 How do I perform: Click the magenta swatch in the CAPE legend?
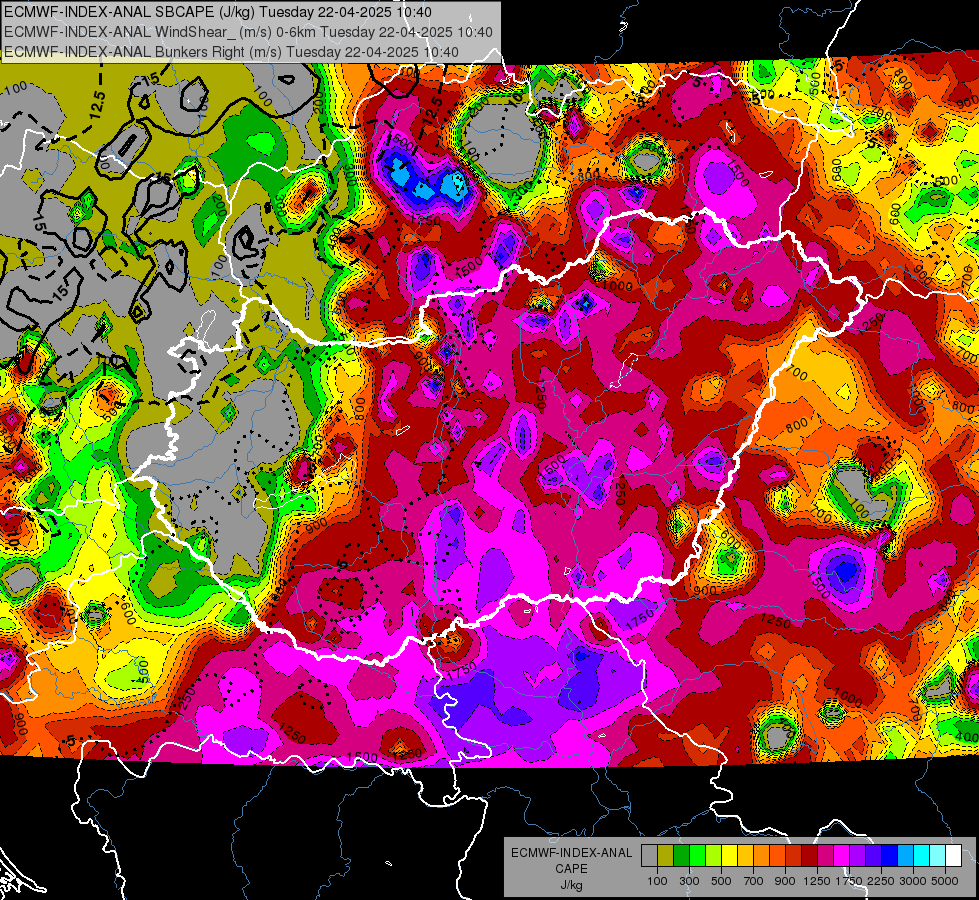click(842, 856)
